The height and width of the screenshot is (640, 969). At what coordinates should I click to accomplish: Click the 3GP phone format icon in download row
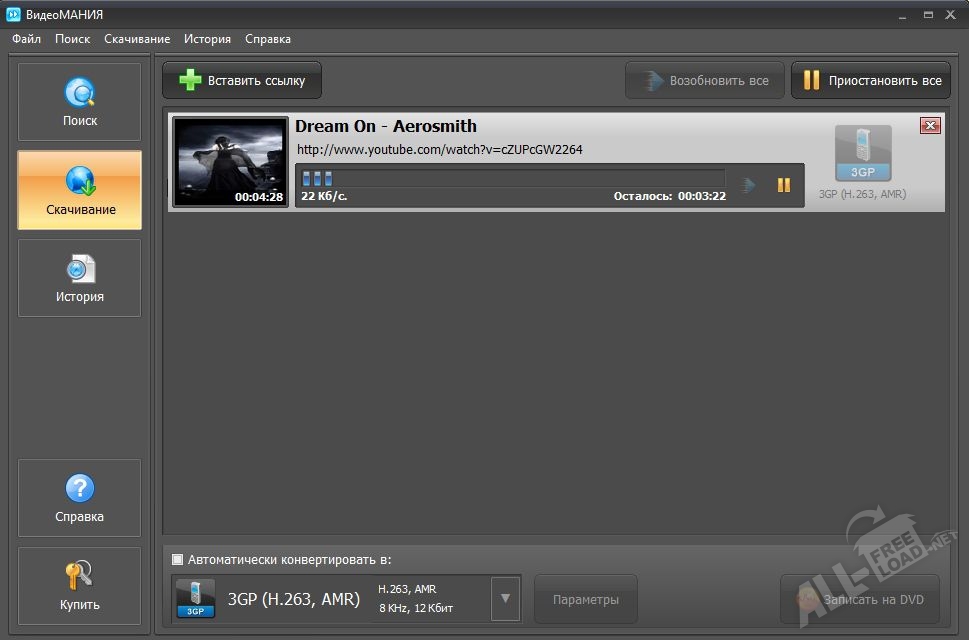pos(862,154)
